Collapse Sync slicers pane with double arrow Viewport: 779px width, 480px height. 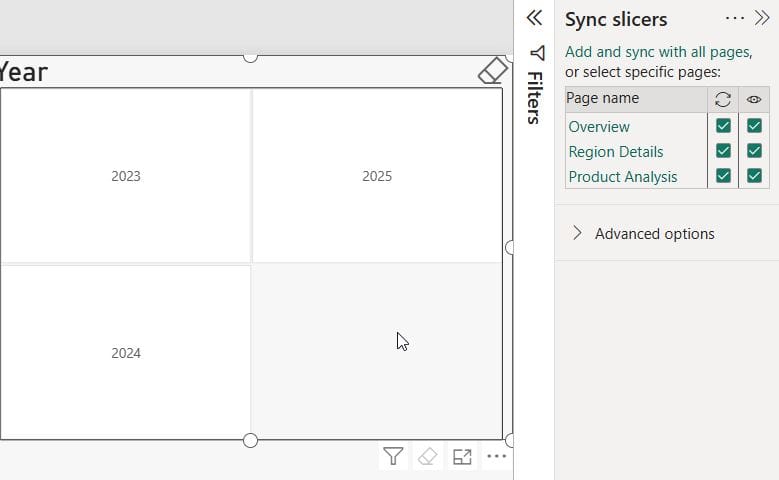762,18
